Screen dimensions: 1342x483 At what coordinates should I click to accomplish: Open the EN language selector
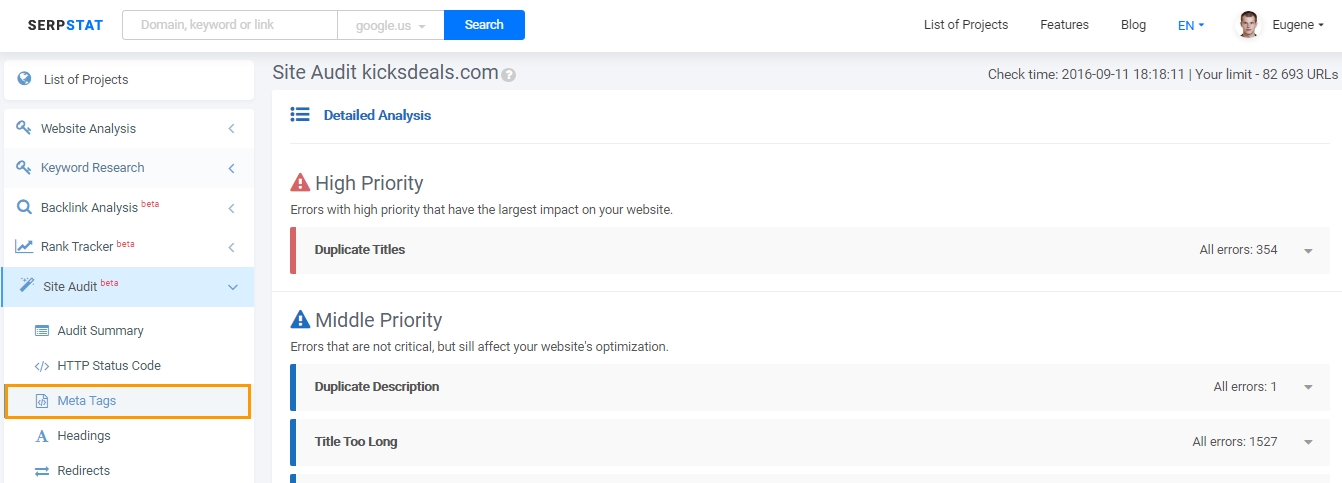pos(1191,25)
